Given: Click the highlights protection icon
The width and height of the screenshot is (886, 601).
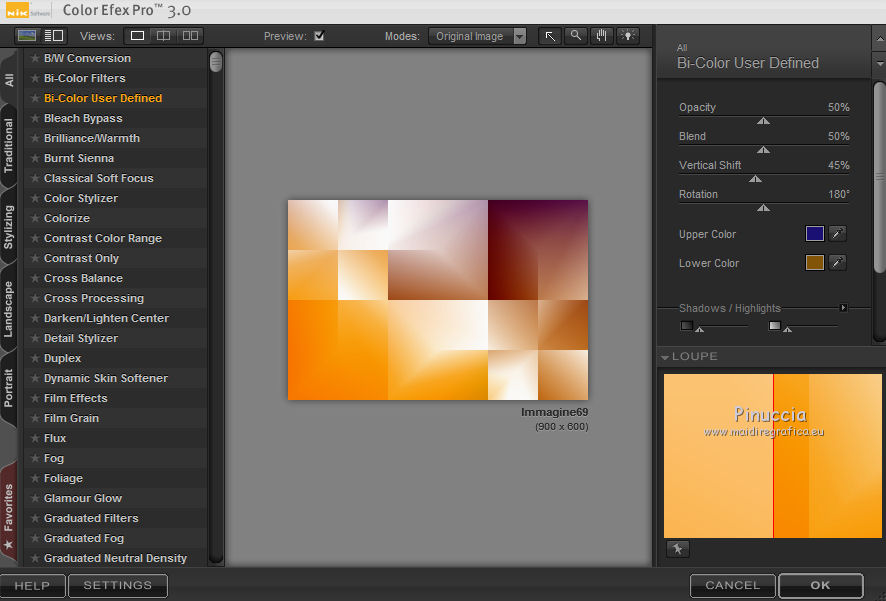Looking at the screenshot, I should point(775,325).
